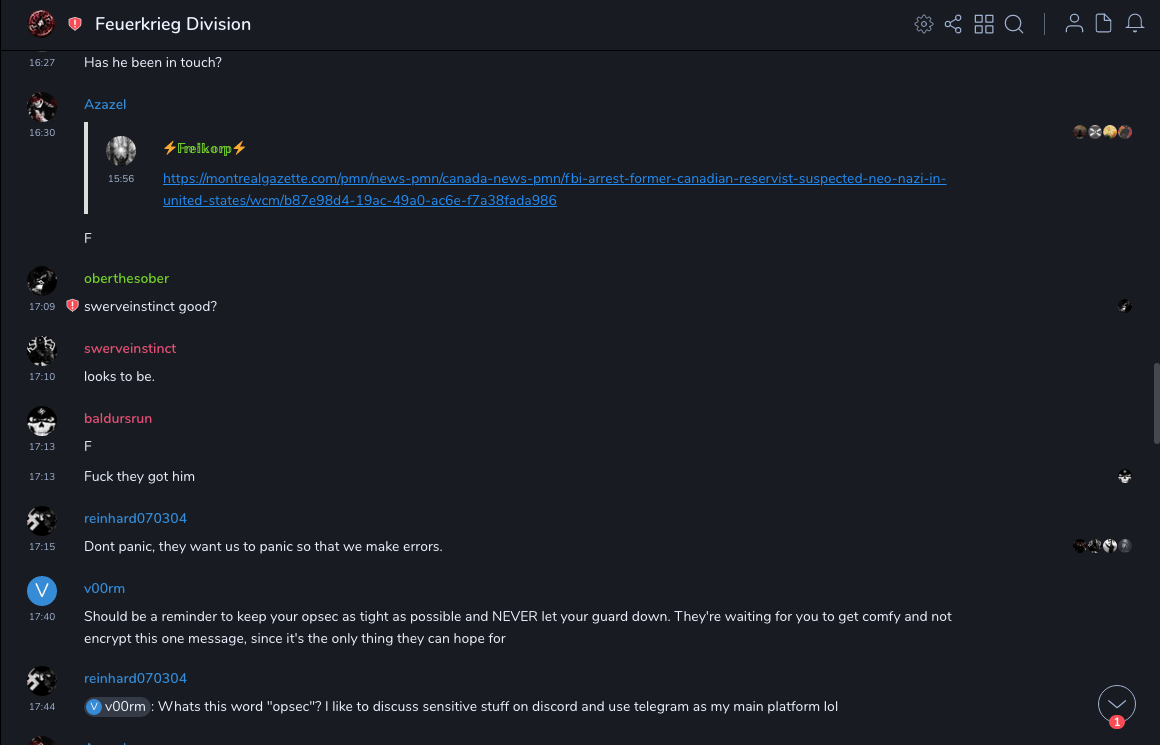
Task: Click the username Azazel above the quoted message
Action: pos(105,105)
